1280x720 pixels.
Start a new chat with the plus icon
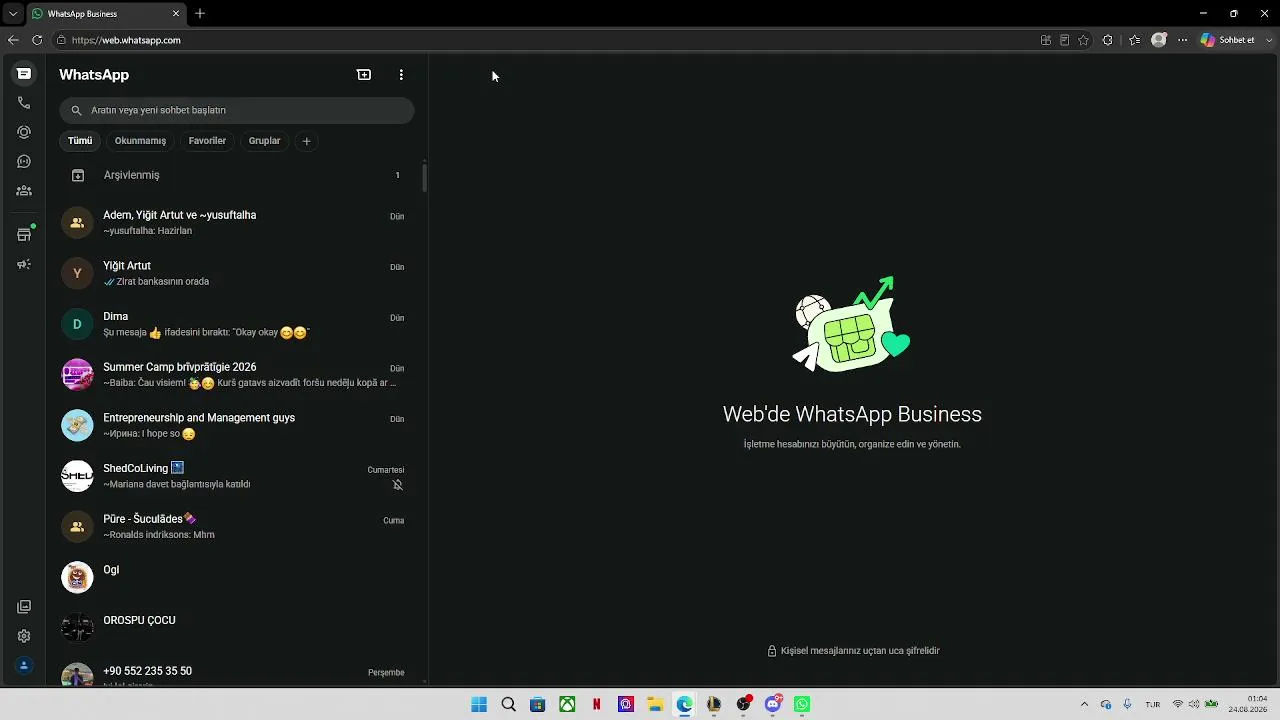click(x=364, y=75)
